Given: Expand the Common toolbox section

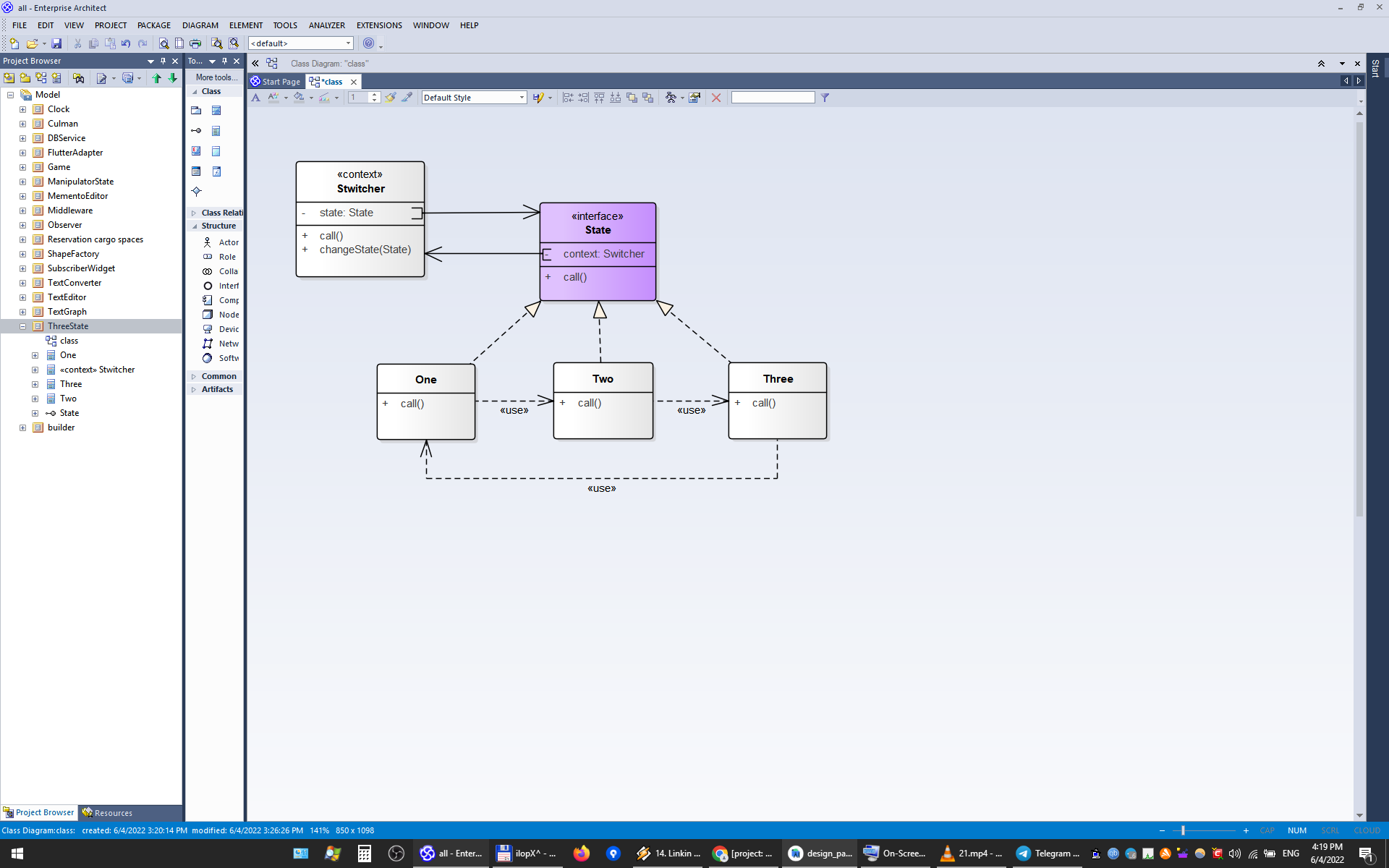Looking at the screenshot, I should click(x=218, y=376).
